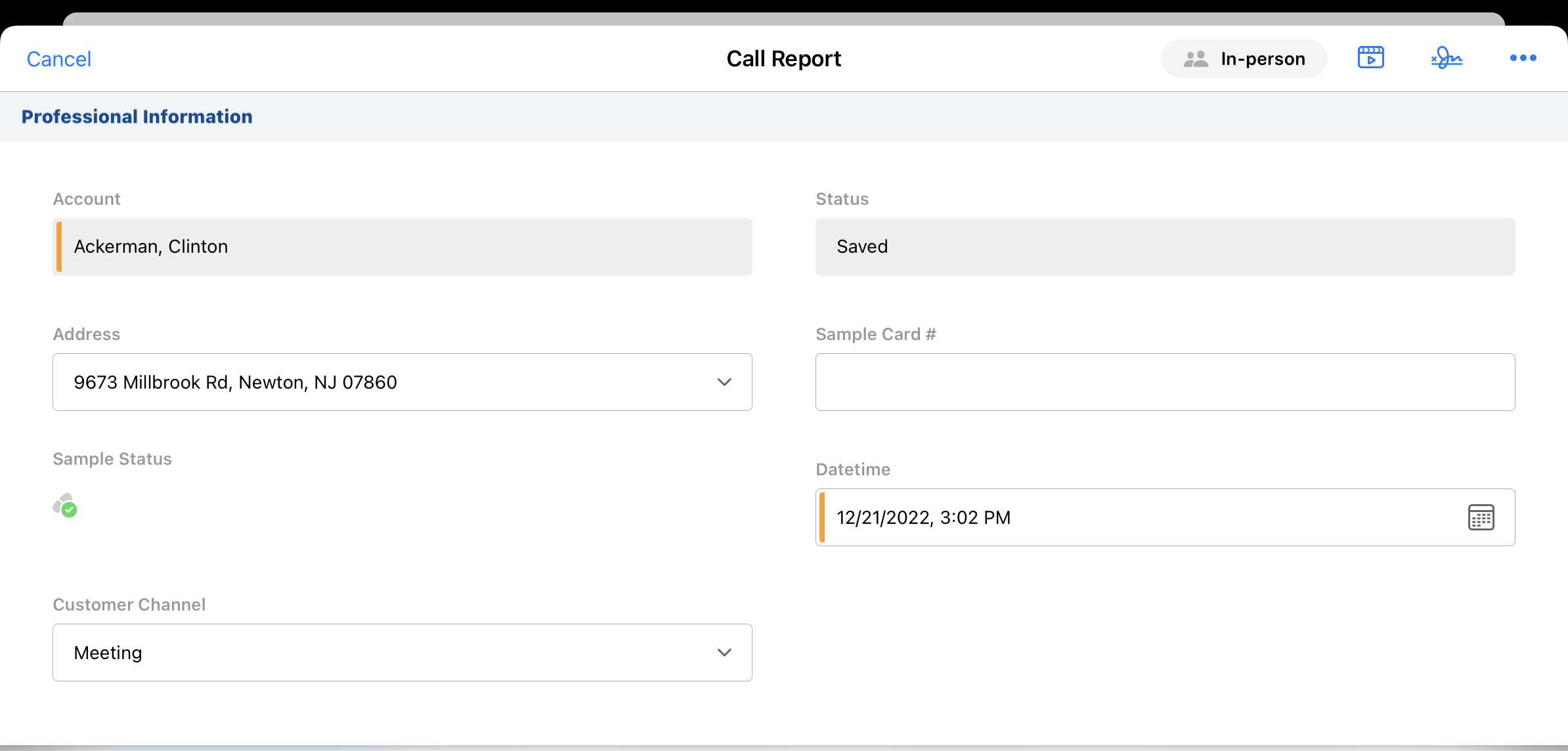Tap the Sample Status pill checkmark icon
Screen dimensions: 1568x751
[65, 505]
